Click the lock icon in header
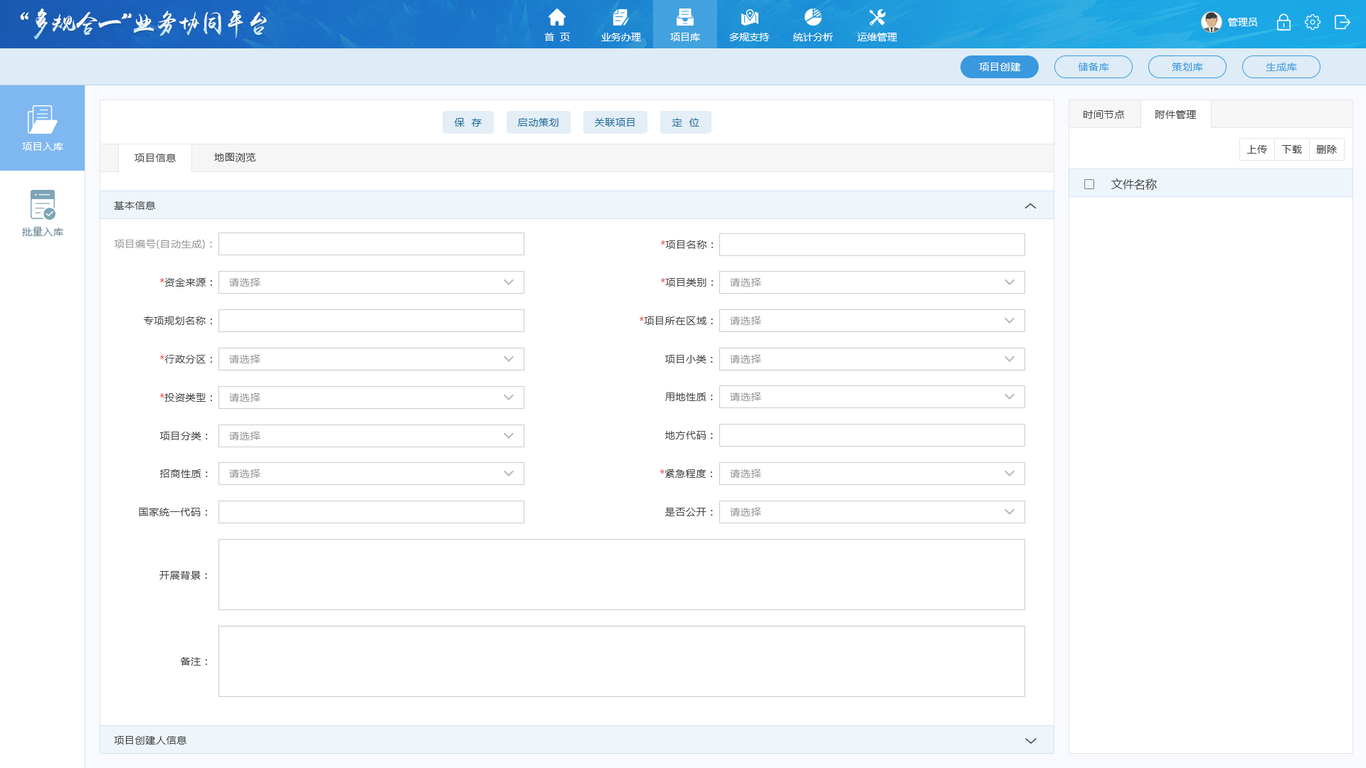 point(1283,22)
